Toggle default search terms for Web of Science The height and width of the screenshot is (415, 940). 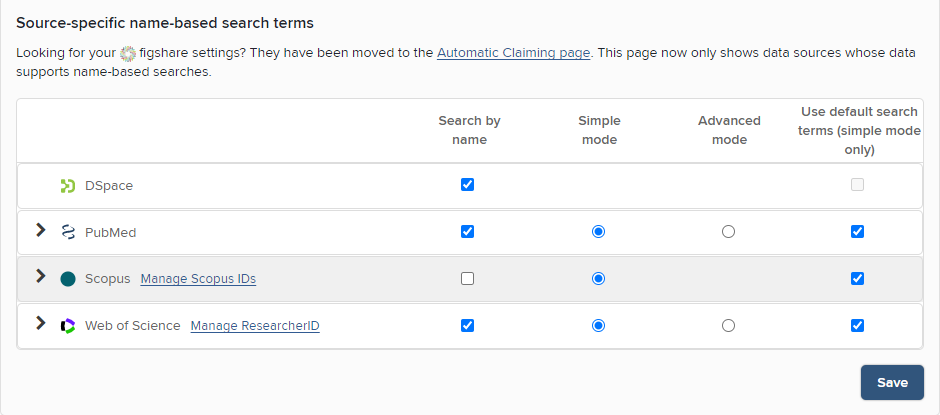pos(857,326)
